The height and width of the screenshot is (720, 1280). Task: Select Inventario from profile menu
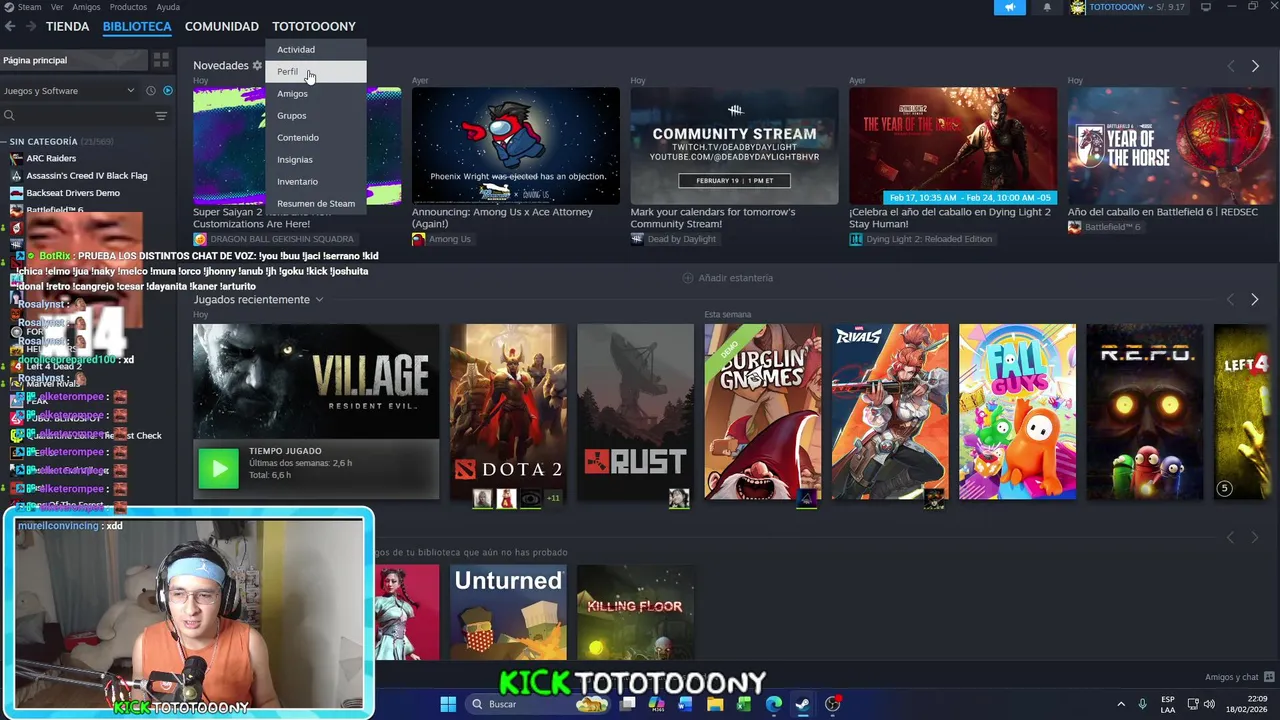315,181
